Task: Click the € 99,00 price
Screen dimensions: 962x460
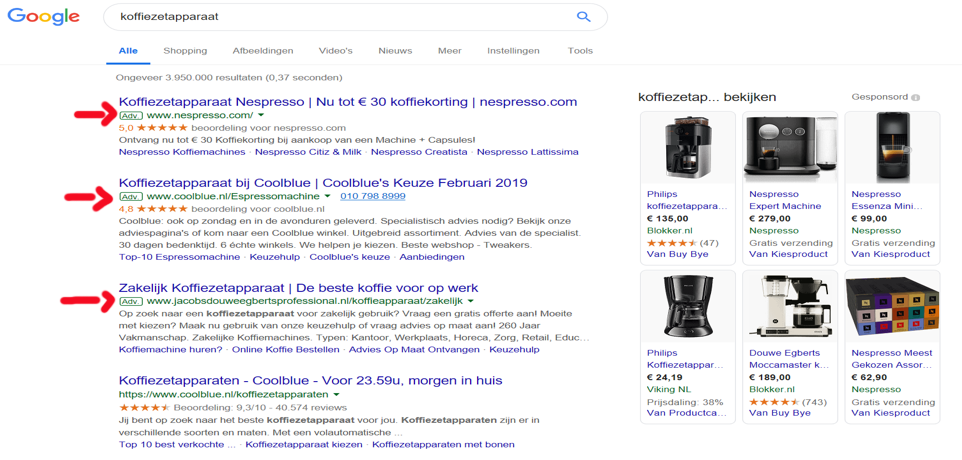Action: (869, 218)
